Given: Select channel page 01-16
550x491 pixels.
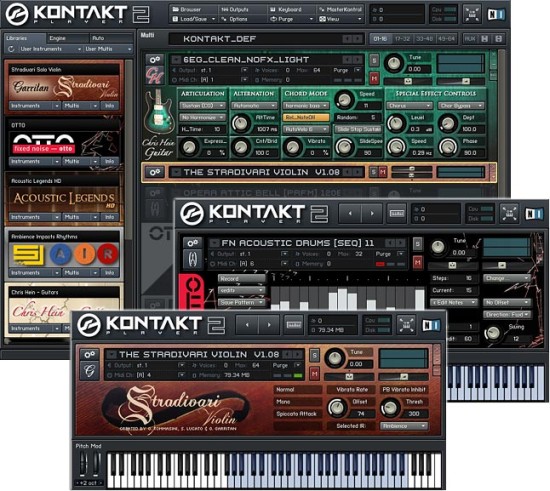Looking at the screenshot, I should tap(380, 39).
